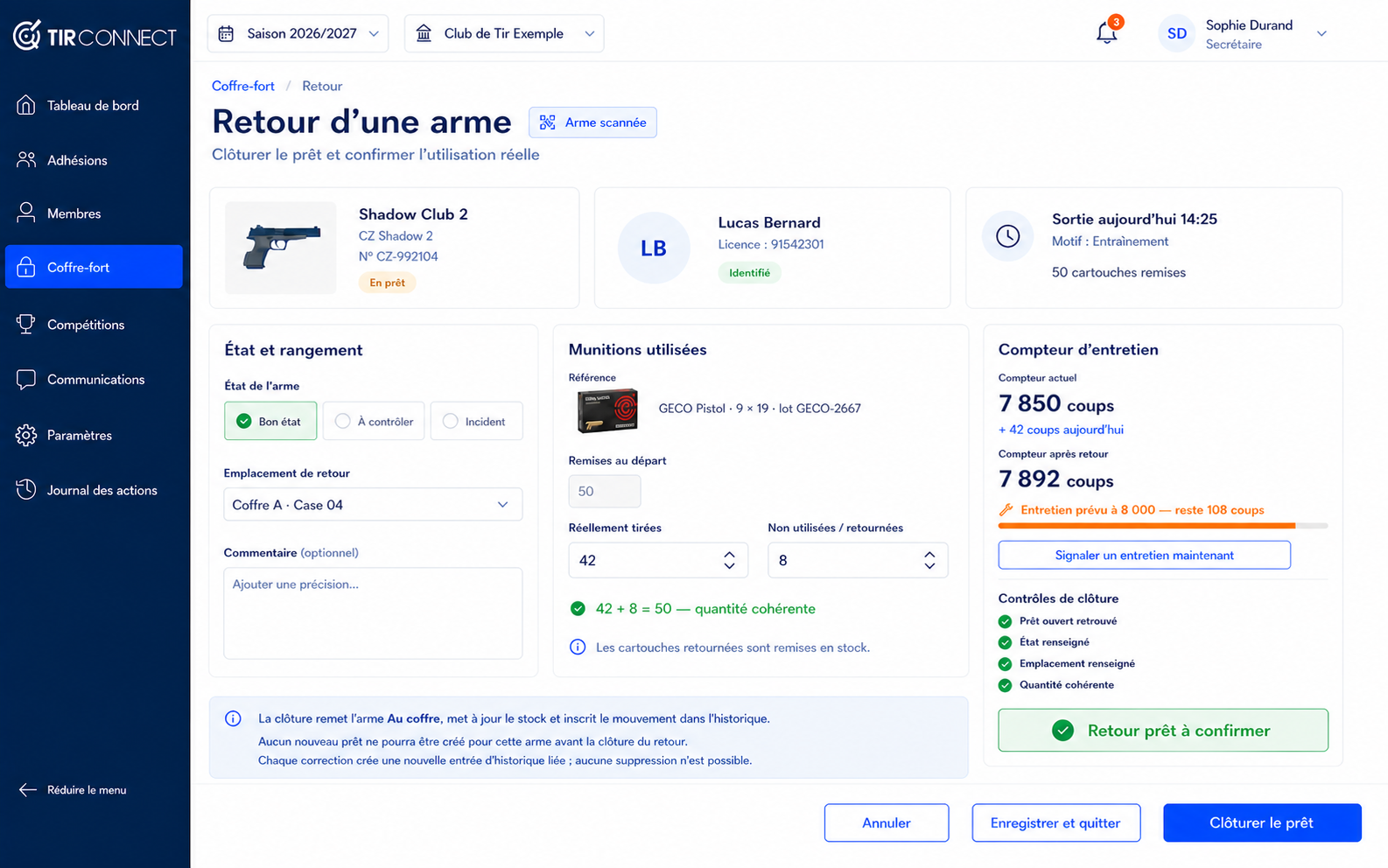
Task: Select the Incident option
Action: (x=476, y=421)
